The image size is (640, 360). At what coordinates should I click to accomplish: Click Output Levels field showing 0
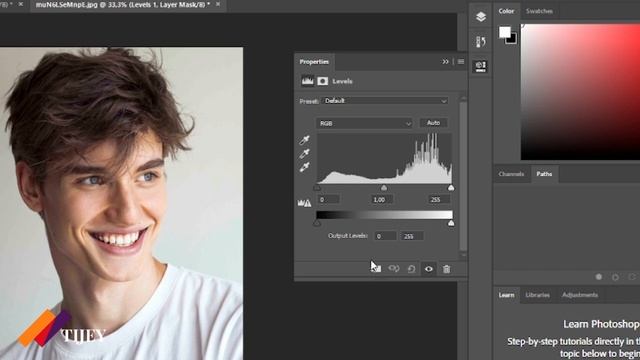385,236
